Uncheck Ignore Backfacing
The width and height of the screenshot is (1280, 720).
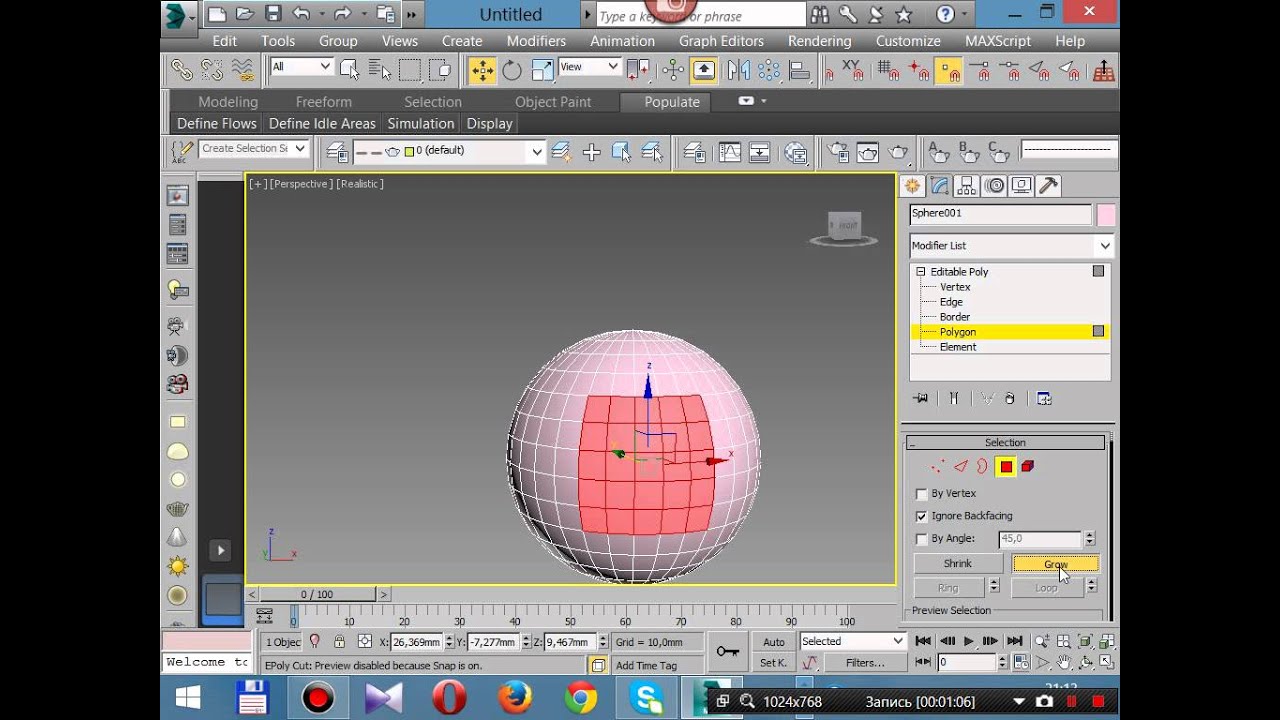click(x=922, y=516)
